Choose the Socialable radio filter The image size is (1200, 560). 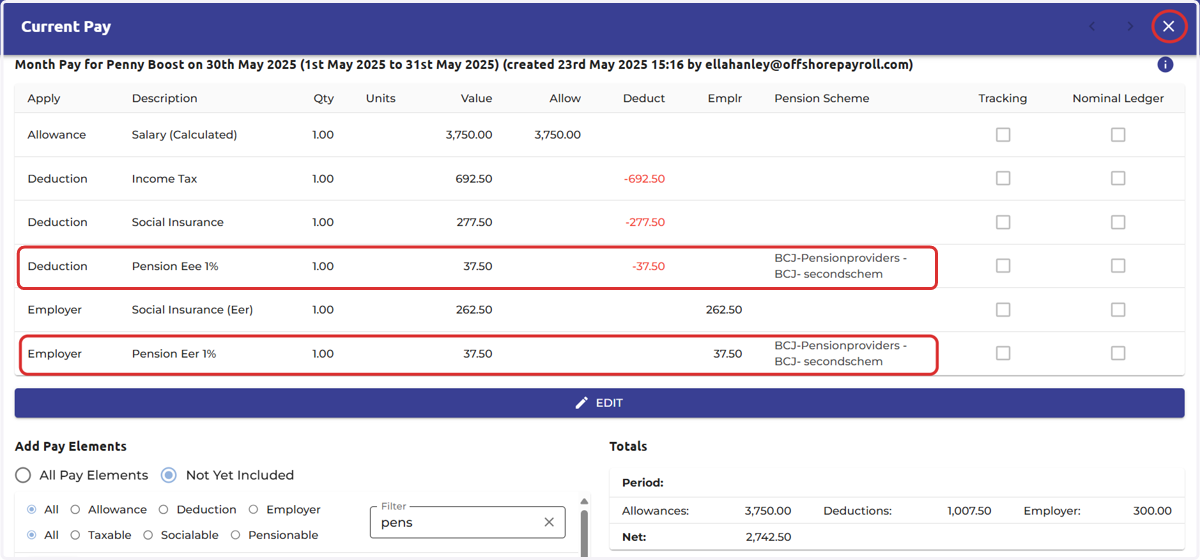(x=148, y=535)
